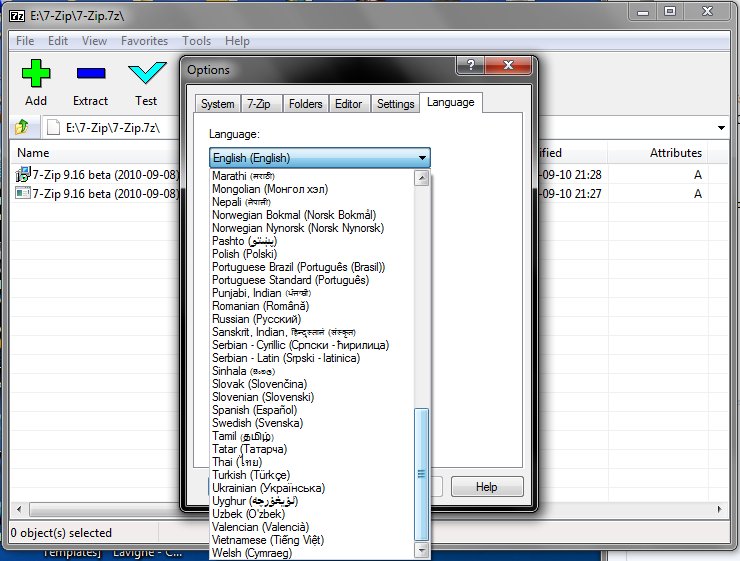Image resolution: width=740 pixels, height=561 pixels.
Task: Select Serbian - Cyrillic language
Action: click(311, 345)
